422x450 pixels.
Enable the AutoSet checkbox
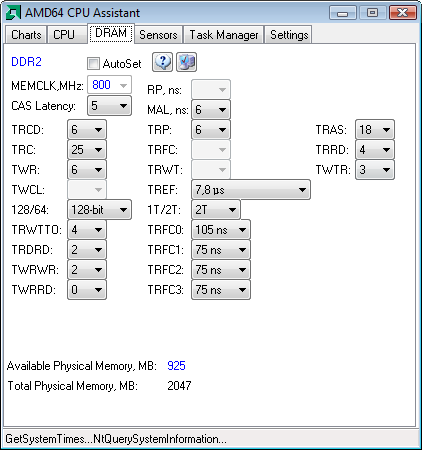click(x=93, y=63)
